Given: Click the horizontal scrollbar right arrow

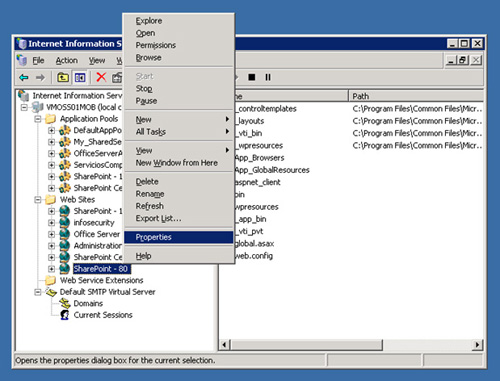Looking at the screenshot, I should [x=477, y=345].
